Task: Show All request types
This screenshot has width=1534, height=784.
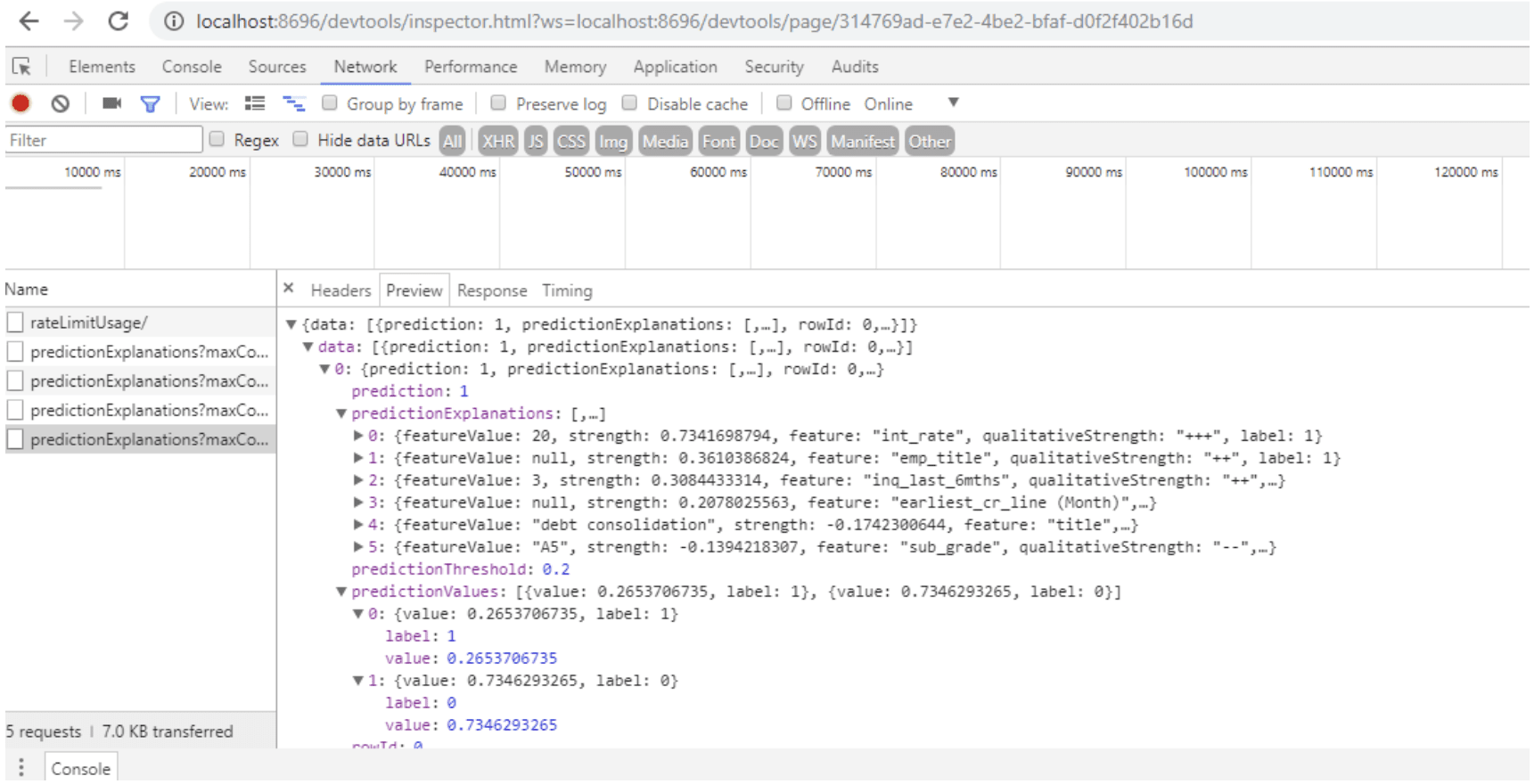Action: (x=453, y=141)
